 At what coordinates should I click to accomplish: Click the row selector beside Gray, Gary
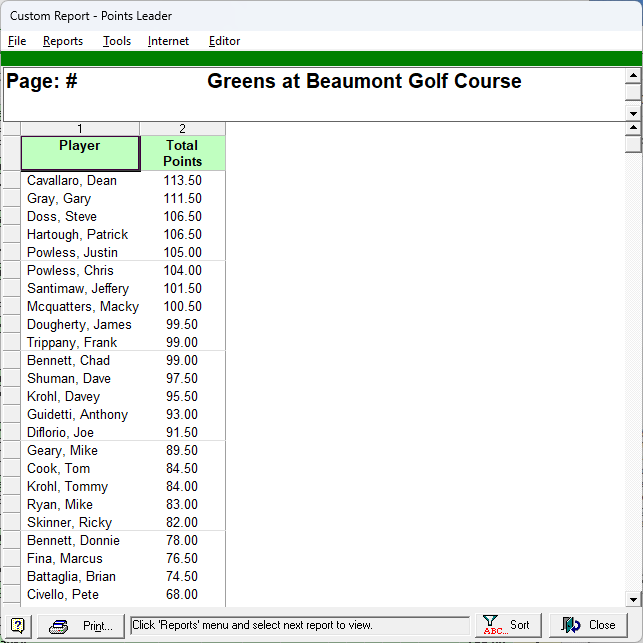11,199
